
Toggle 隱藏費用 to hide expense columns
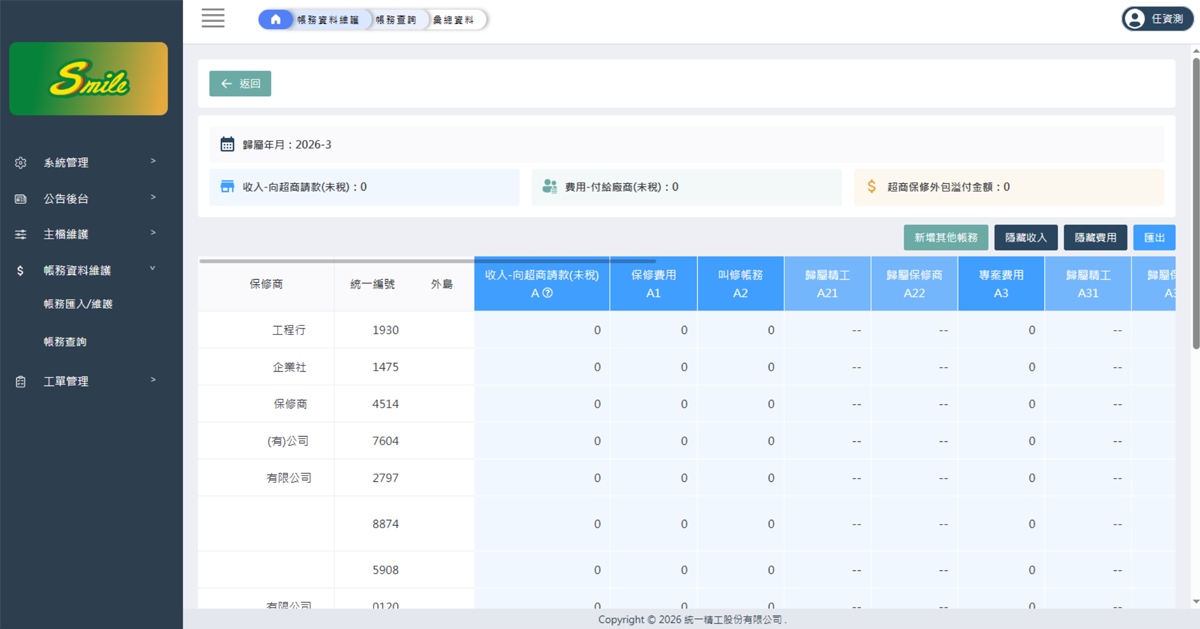pyautogui.click(x=1095, y=238)
